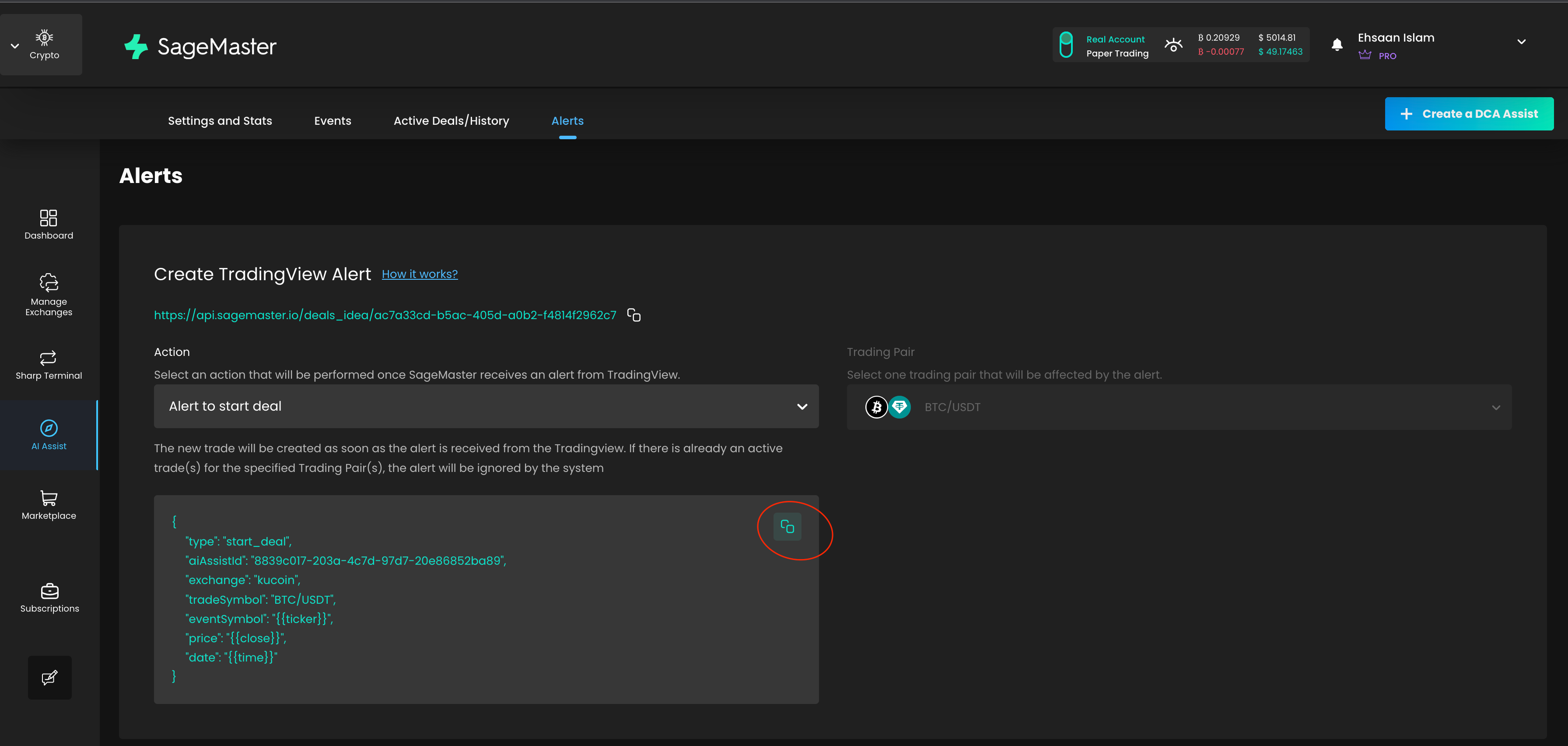Open Manage Exchanges from sidebar
Screen dimensions: 1568x746
[49, 296]
